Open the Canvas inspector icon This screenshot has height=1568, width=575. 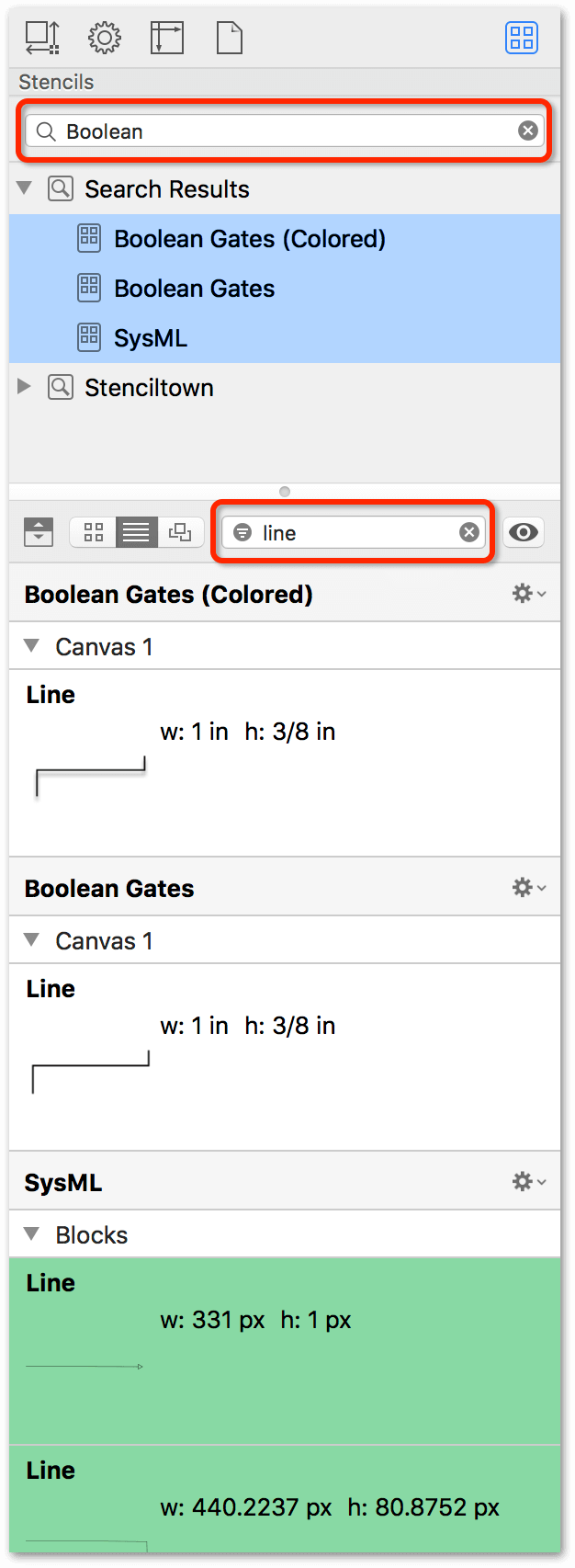167,38
